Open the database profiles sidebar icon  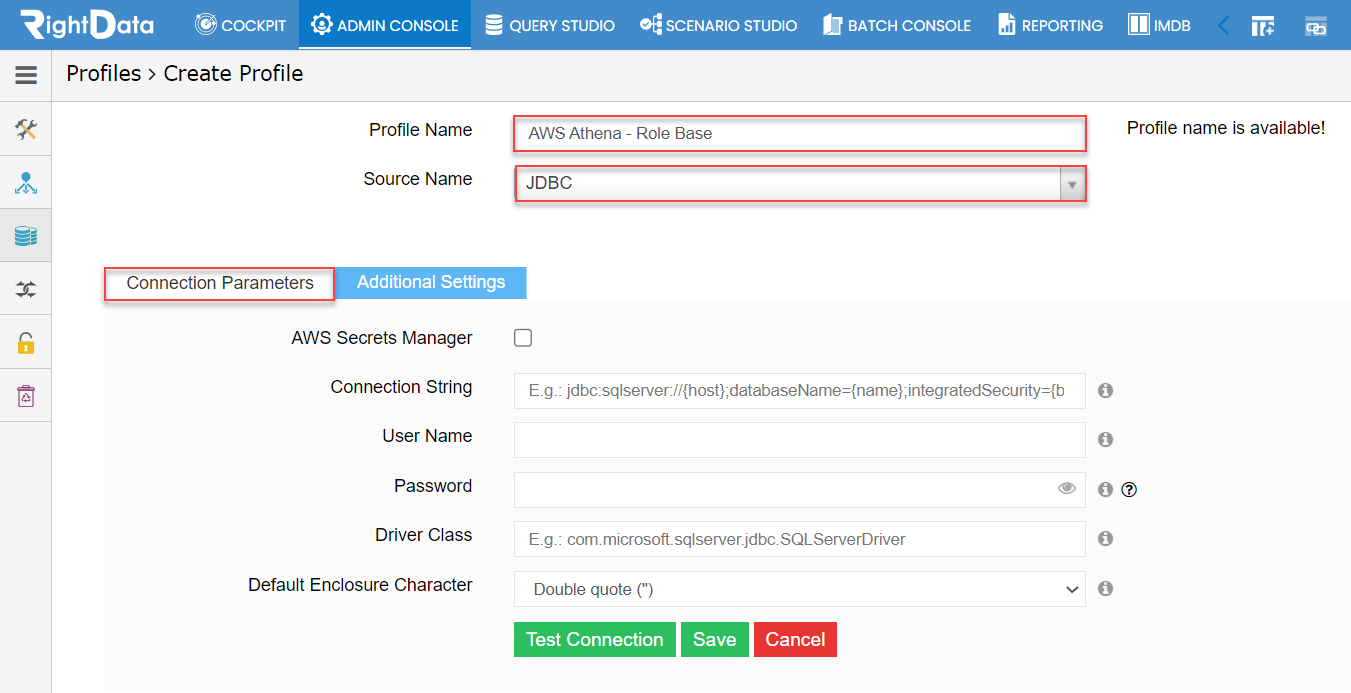26,236
